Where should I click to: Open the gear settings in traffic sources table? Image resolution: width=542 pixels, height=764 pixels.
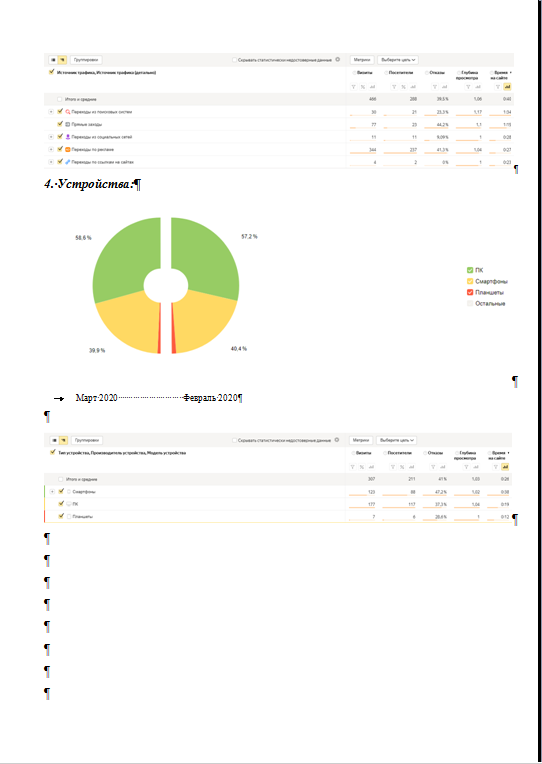click(337, 59)
